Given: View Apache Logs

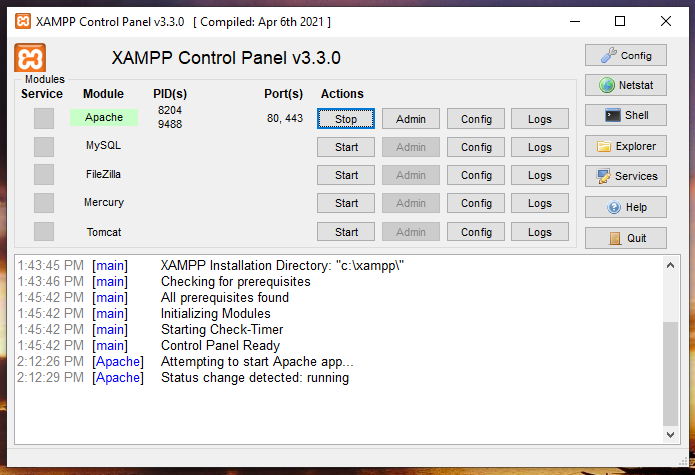Looking at the screenshot, I should (x=539, y=119).
